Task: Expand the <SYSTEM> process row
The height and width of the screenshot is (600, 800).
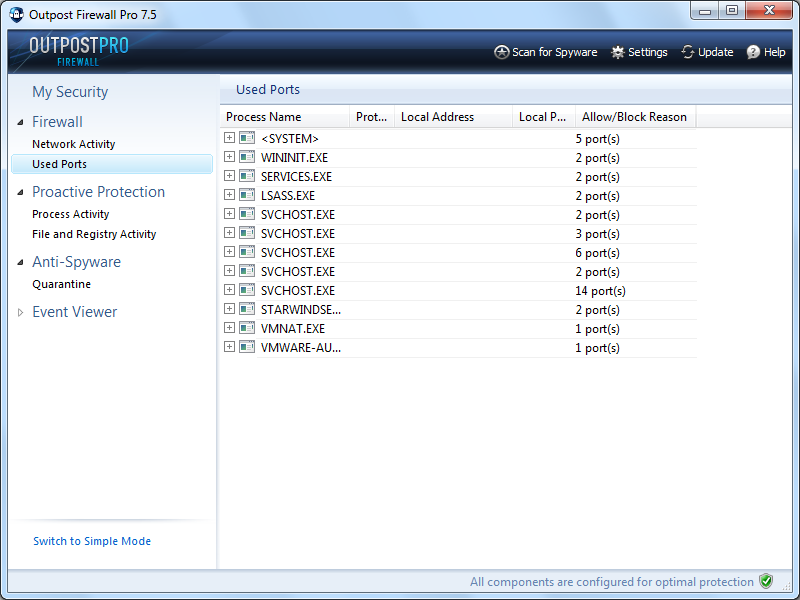Action: click(x=229, y=139)
